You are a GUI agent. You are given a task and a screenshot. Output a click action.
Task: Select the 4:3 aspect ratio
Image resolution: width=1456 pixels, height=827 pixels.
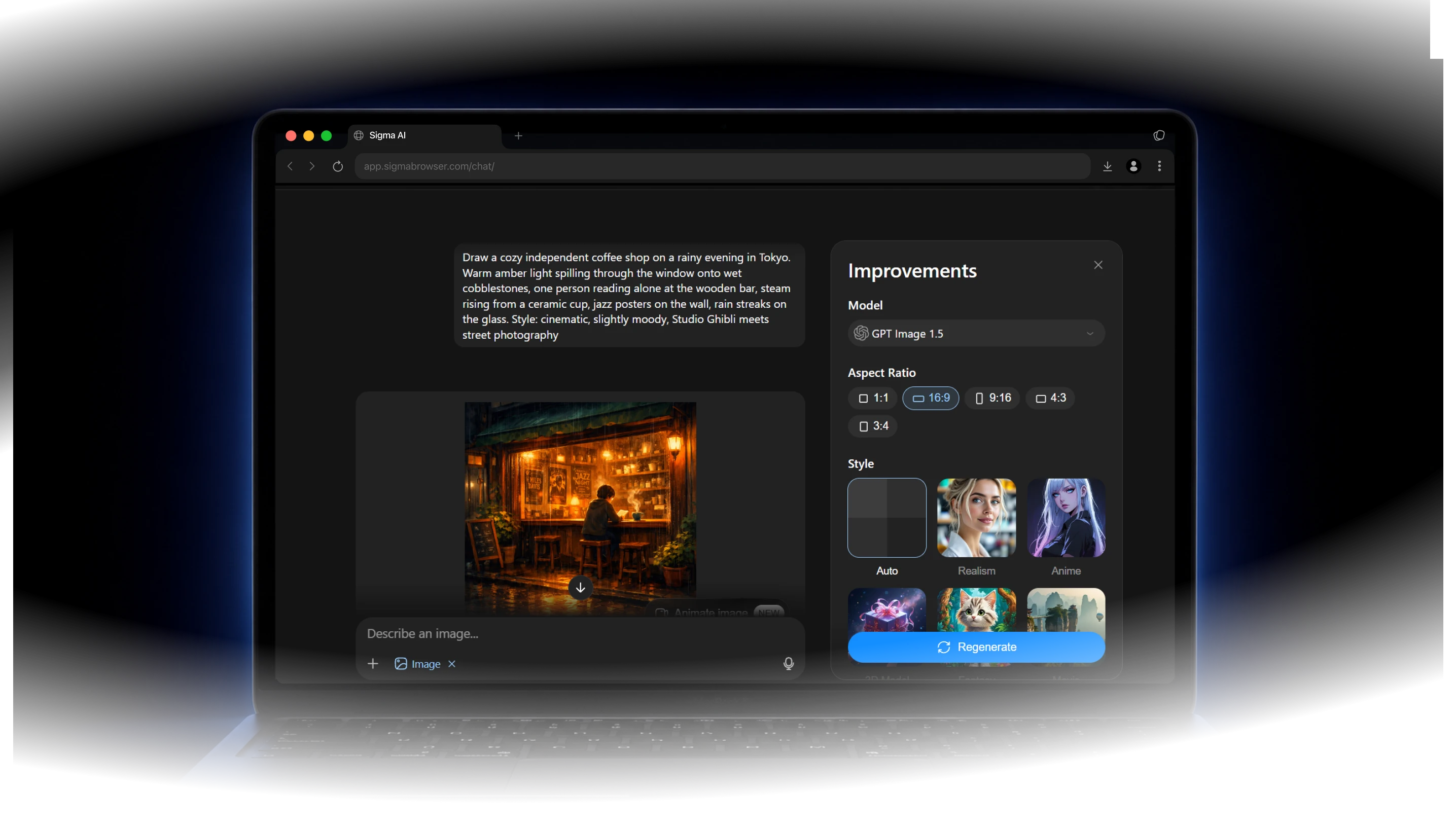pyautogui.click(x=1050, y=398)
